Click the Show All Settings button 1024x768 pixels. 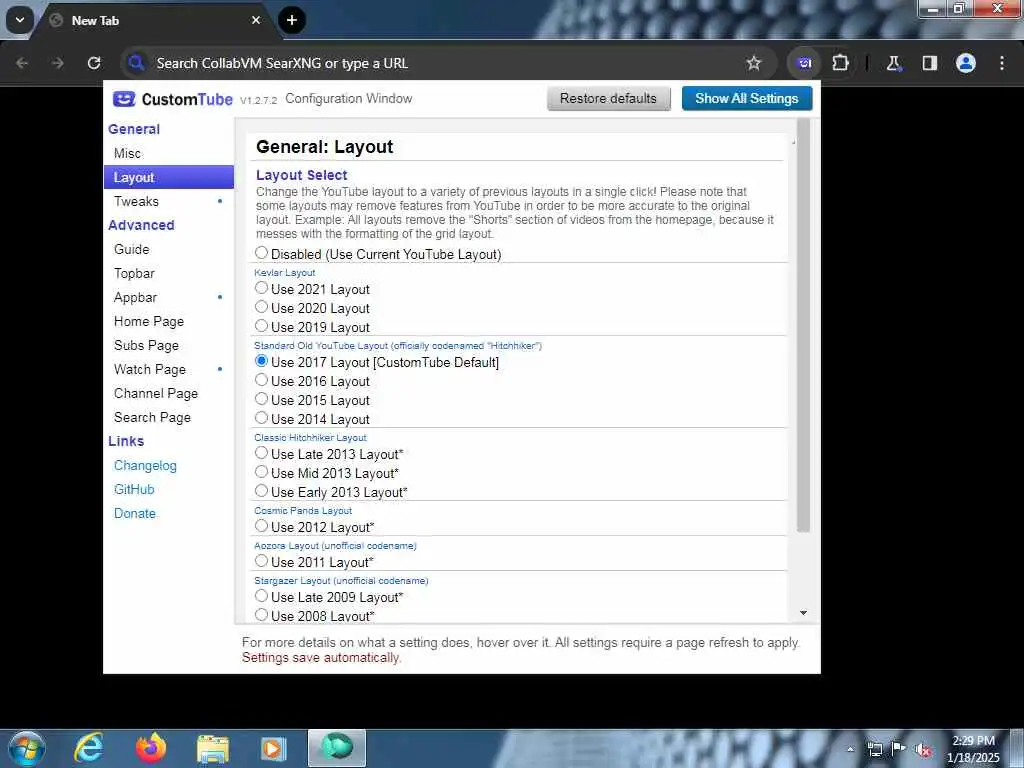746,99
